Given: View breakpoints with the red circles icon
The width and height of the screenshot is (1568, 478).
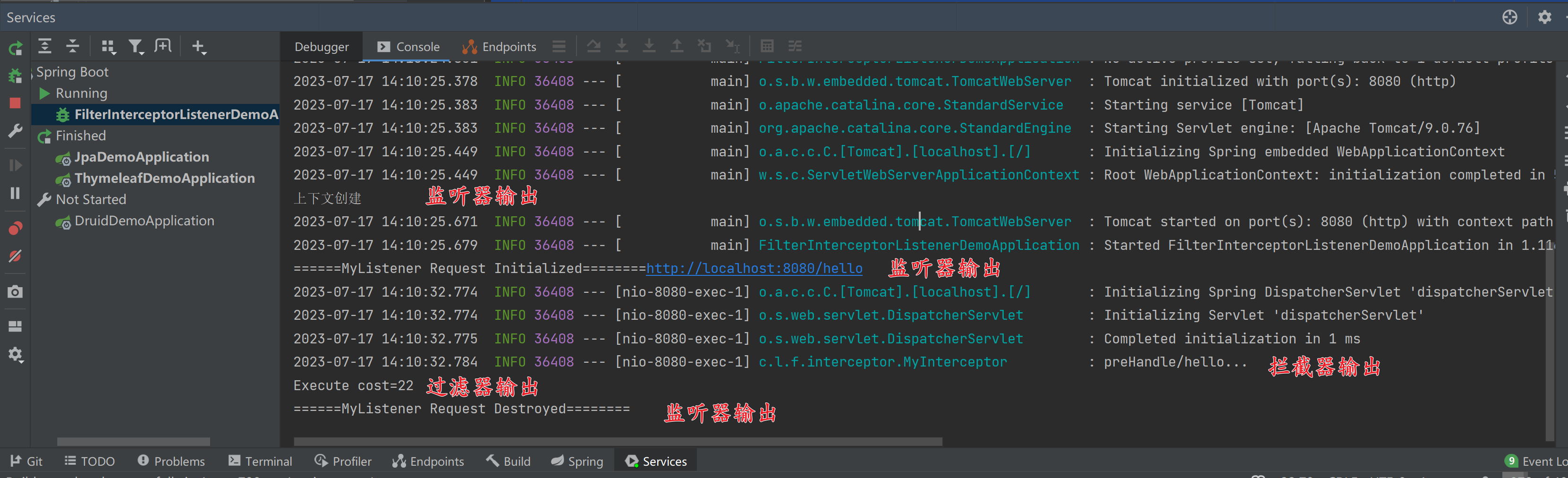Looking at the screenshot, I should pyautogui.click(x=15, y=228).
